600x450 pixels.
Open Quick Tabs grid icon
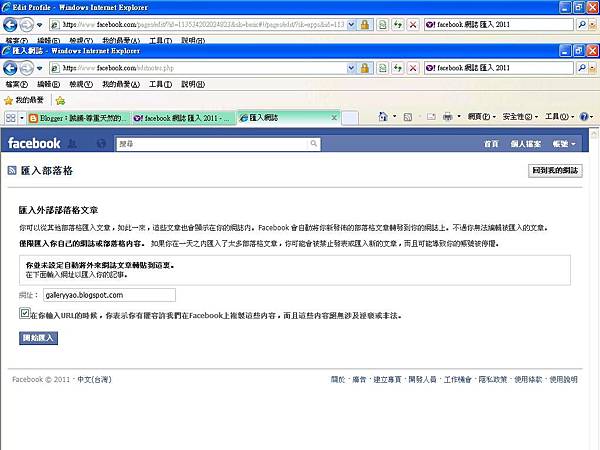point(11,118)
